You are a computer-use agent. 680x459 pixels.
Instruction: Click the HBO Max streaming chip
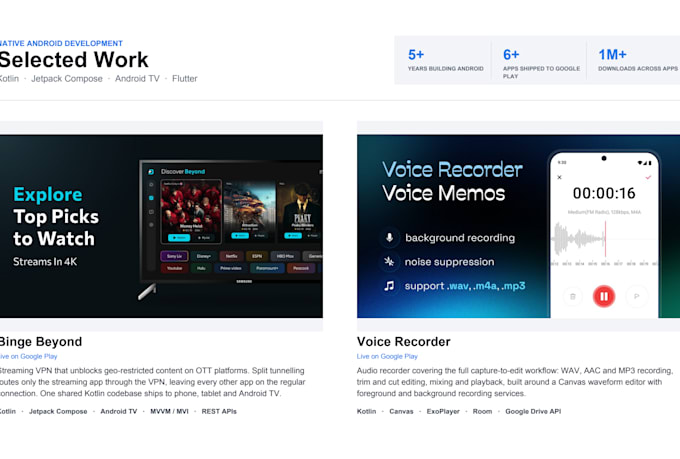pyautogui.click(x=285, y=256)
